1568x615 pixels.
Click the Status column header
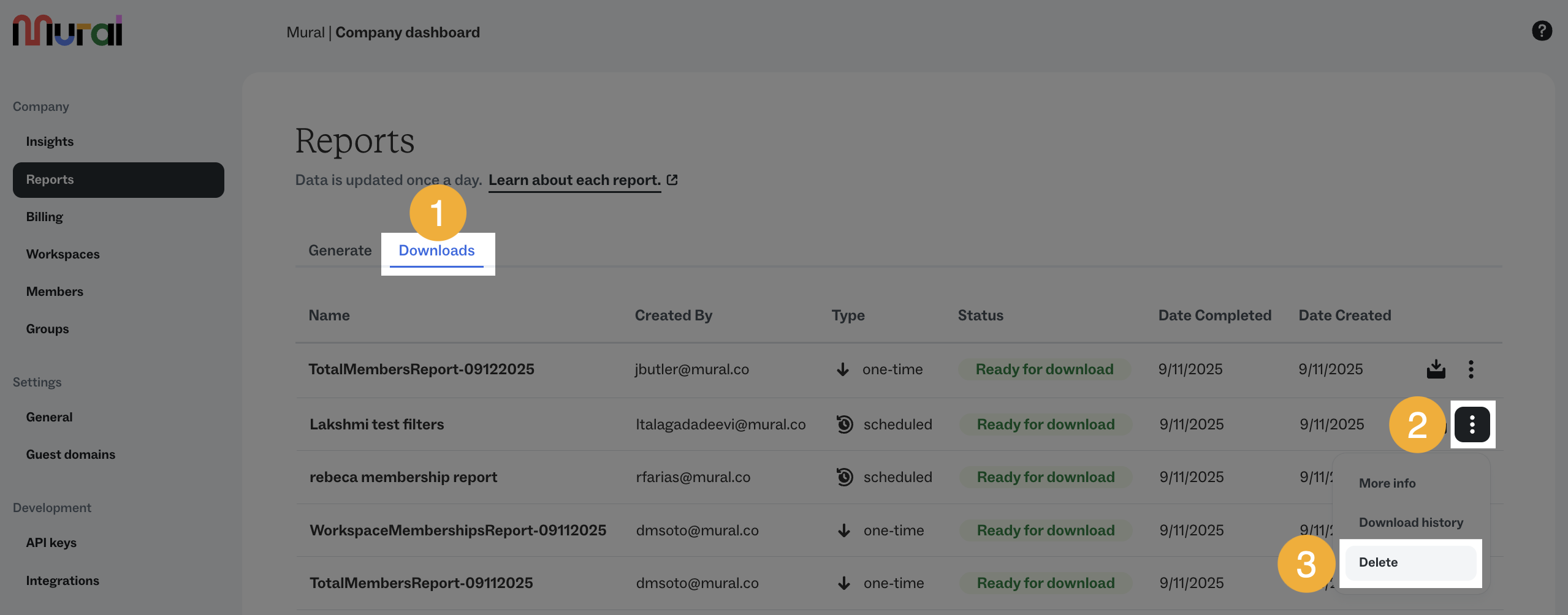coord(980,315)
